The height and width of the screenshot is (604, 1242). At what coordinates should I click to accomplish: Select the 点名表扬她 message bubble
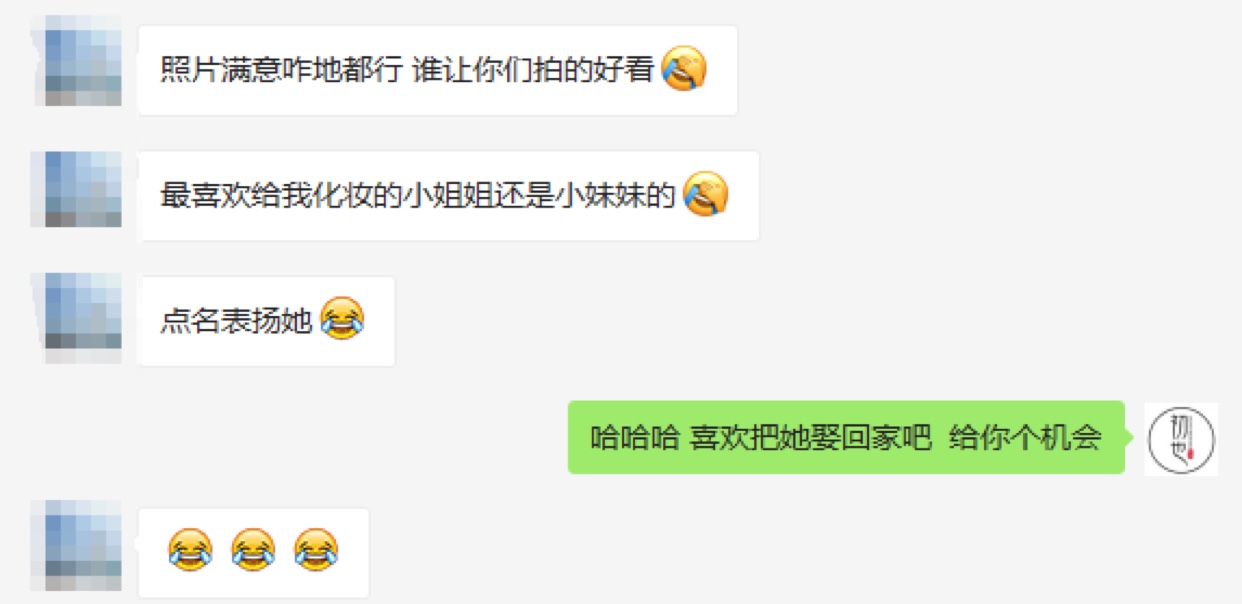pos(266,321)
